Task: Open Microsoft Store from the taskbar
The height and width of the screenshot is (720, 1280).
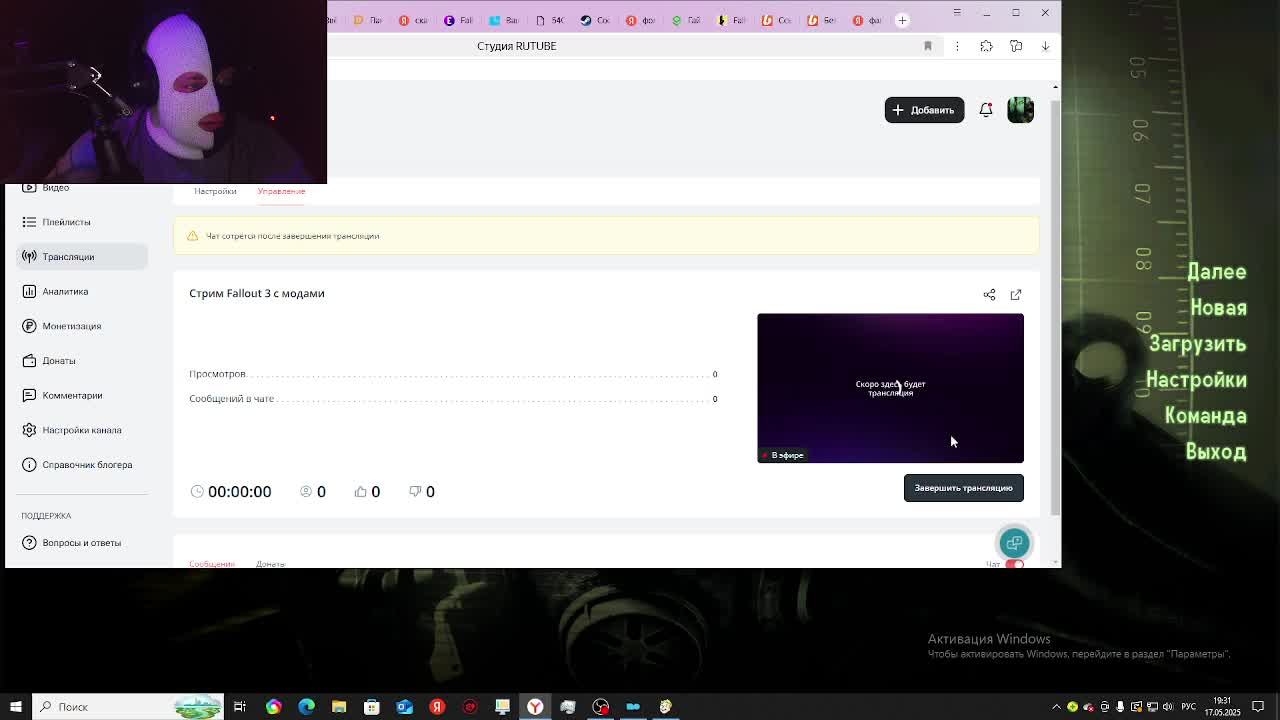Action: coord(371,707)
